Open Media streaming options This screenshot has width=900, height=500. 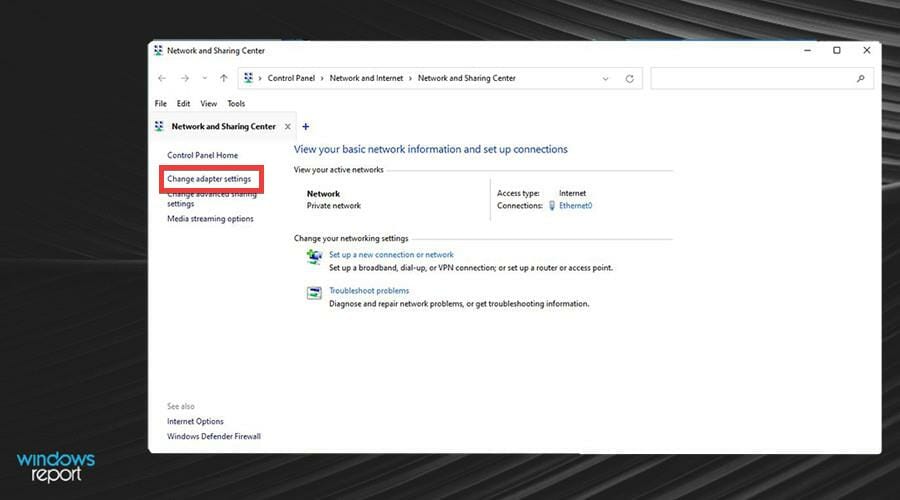tap(210, 219)
